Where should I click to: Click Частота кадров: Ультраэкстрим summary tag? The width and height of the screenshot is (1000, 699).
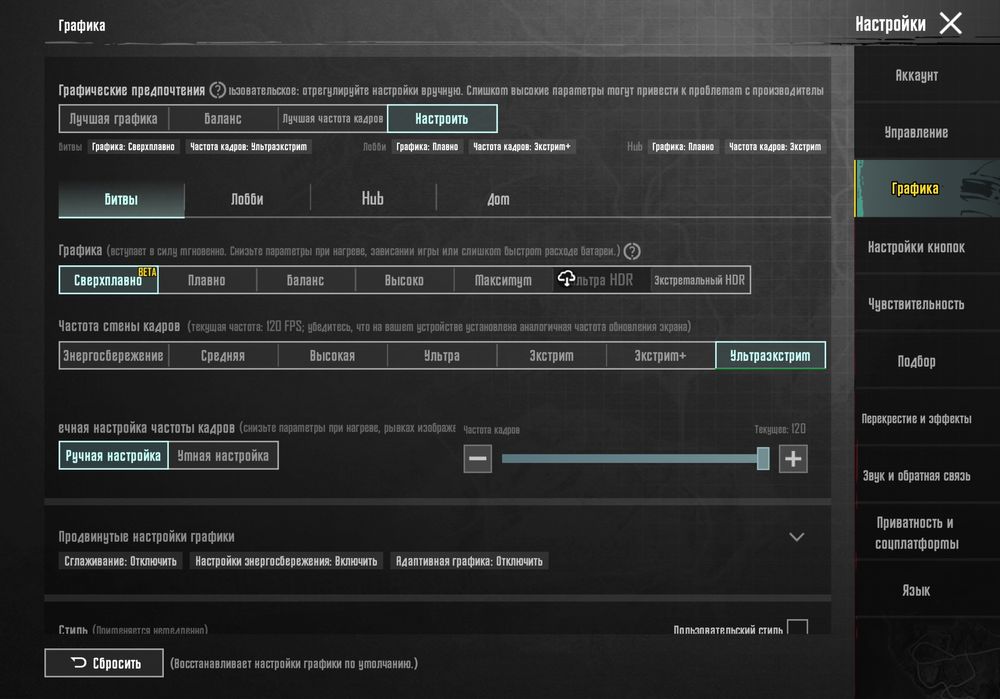click(x=249, y=147)
